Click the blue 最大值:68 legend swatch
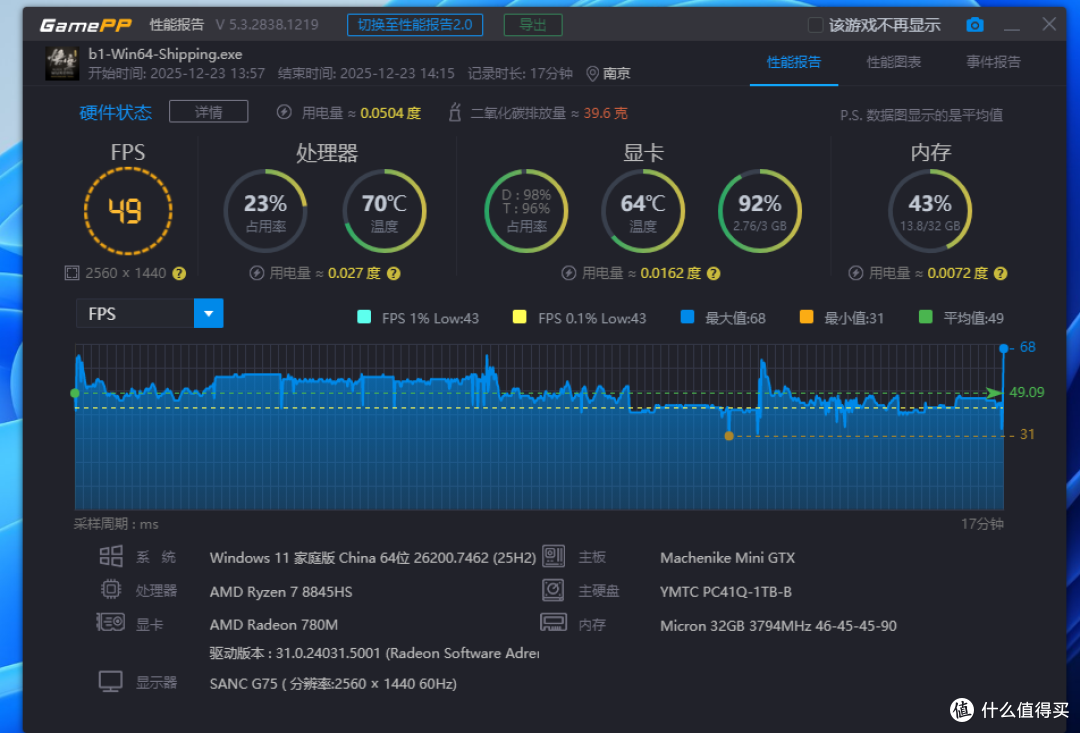 coord(687,318)
